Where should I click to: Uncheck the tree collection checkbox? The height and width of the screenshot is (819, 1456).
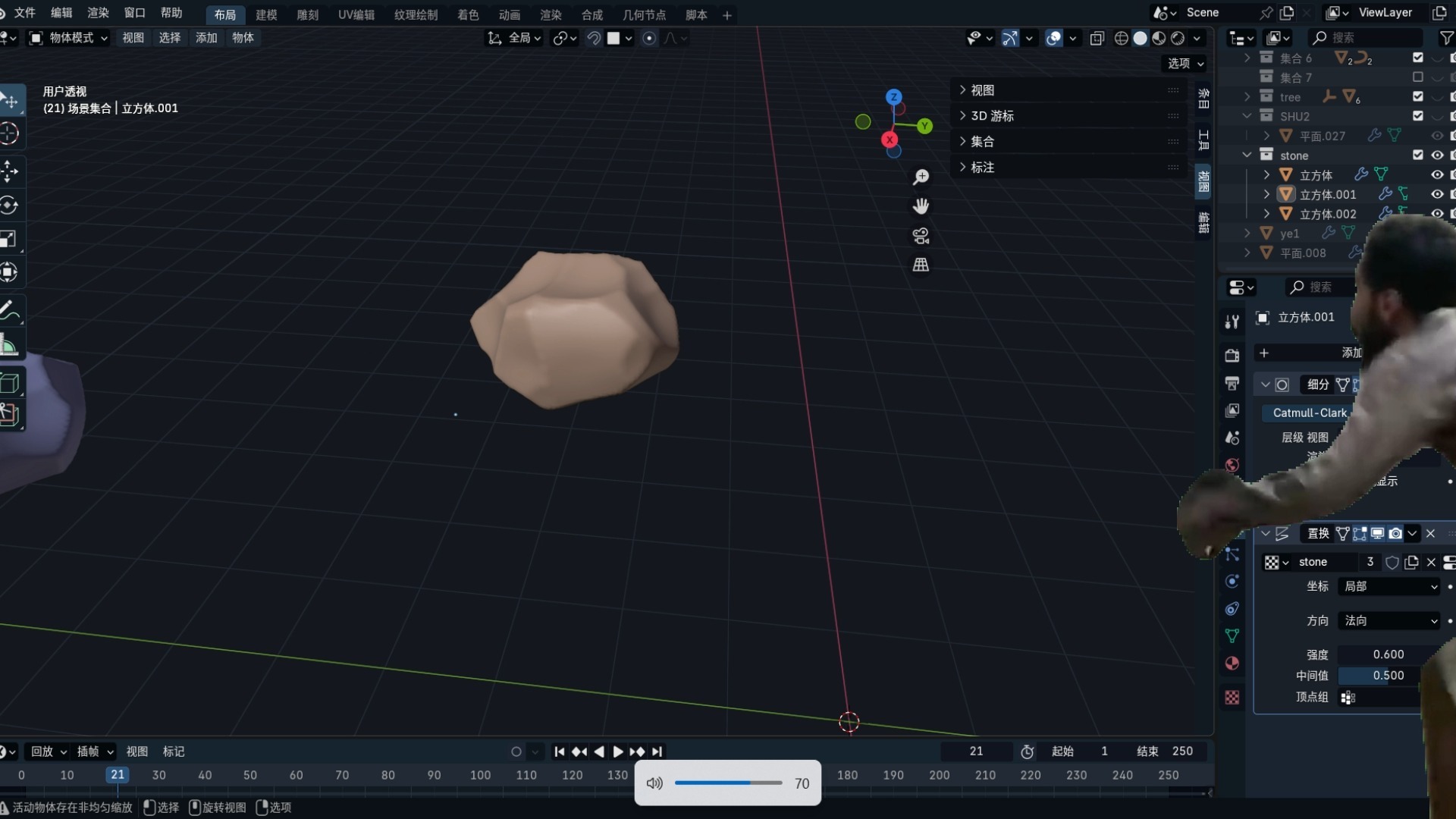point(1418,96)
